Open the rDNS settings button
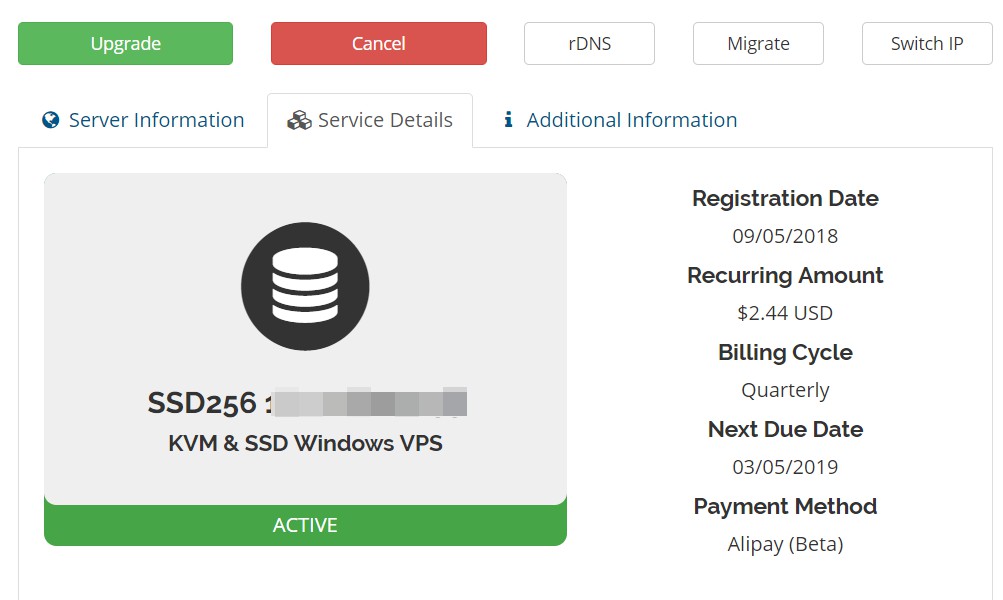Image resolution: width=1003 pixels, height=600 pixels. click(589, 44)
